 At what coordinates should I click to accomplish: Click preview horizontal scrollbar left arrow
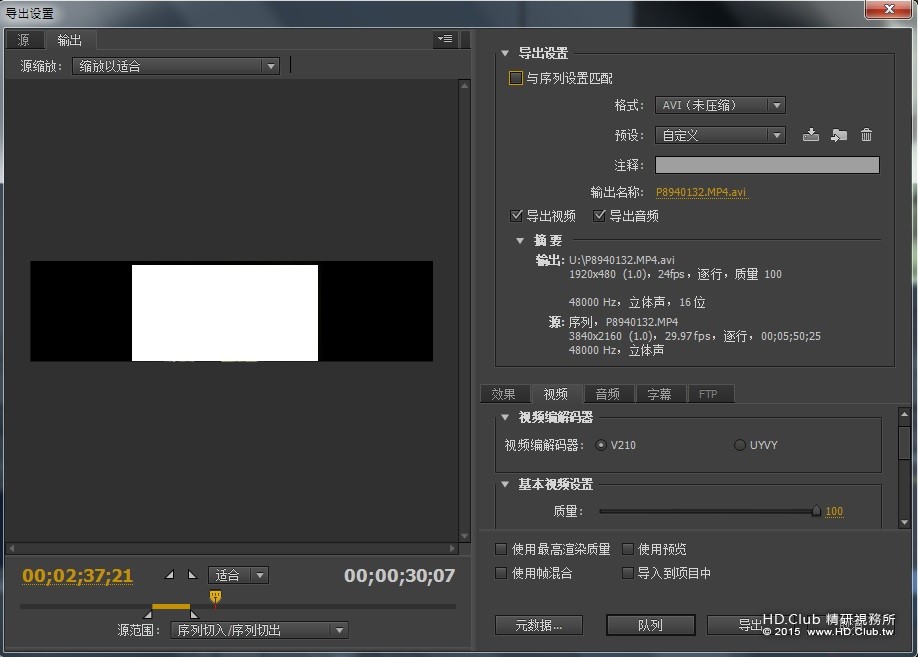12,548
